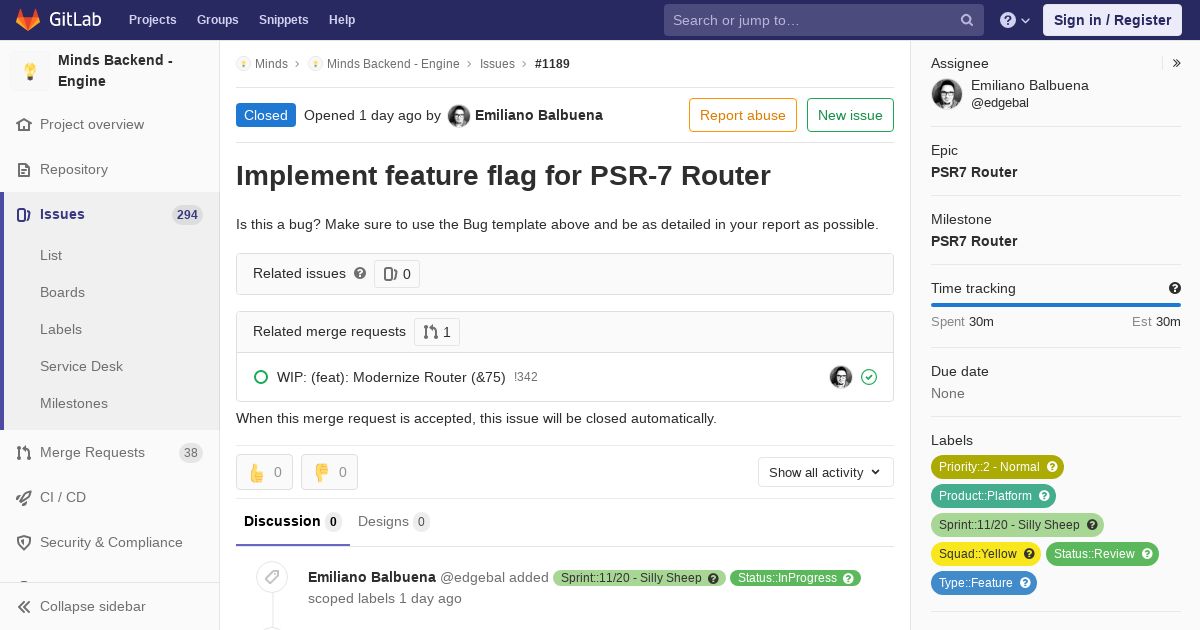Open the Help navbar item
Image resolution: width=1200 pixels, height=630 pixels.
(x=342, y=20)
